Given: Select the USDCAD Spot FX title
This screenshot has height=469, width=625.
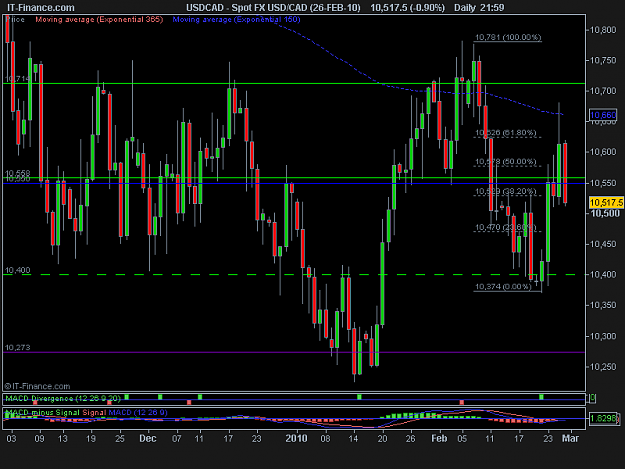Looking at the screenshot, I should point(273,8).
